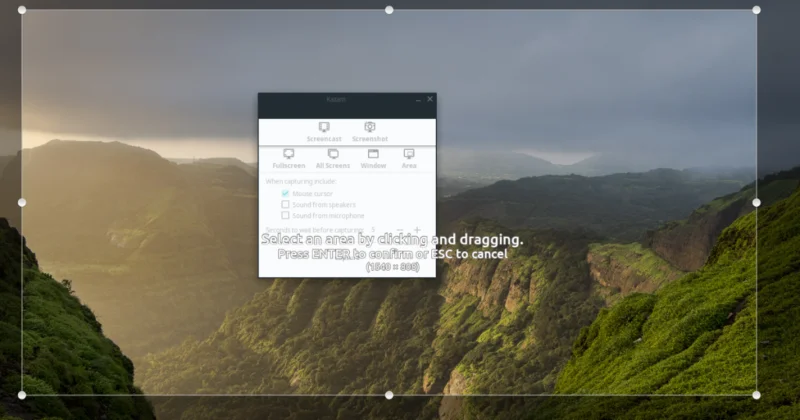
Task: Click the left-middle selection handle
Action: [22, 203]
